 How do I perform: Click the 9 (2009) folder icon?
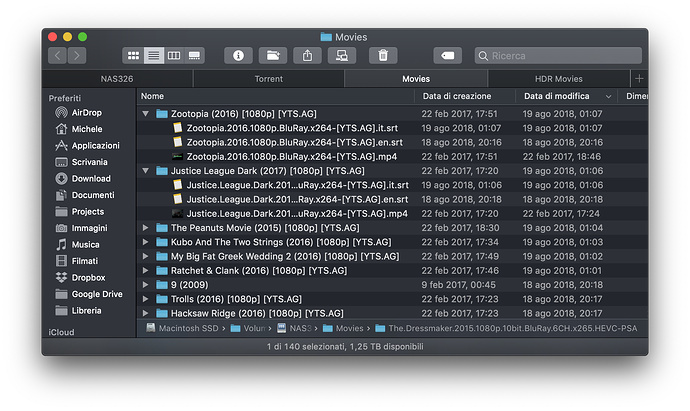click(x=162, y=285)
